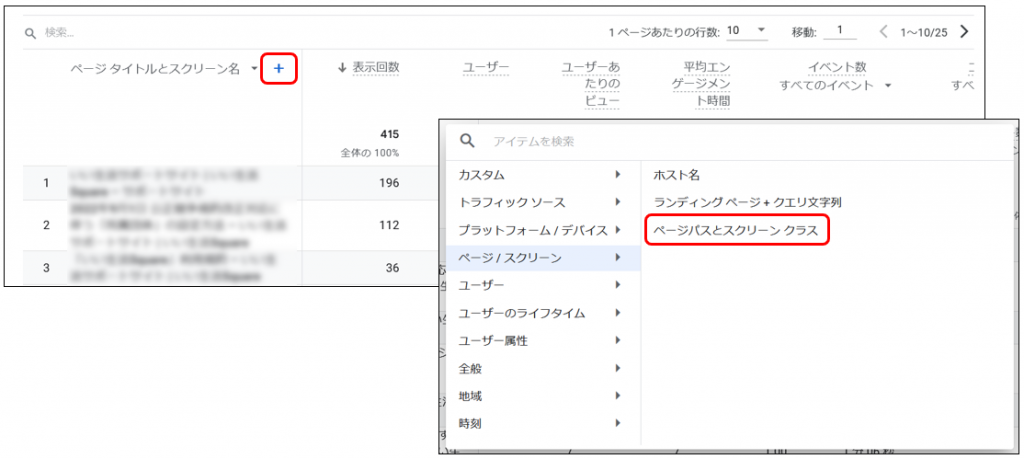Image resolution: width=1024 pixels, height=459 pixels.
Task: Click value 112 in row 2
Action: (x=389, y=225)
